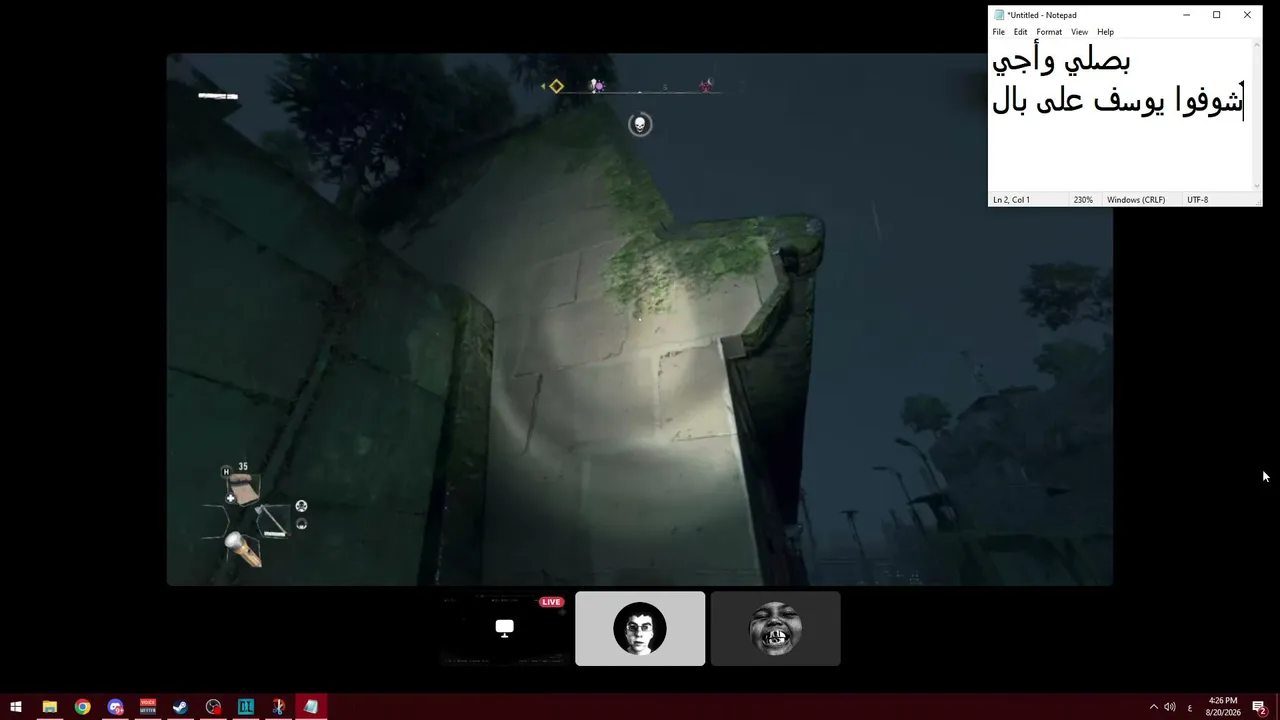Open Voicemeeter from the taskbar
Image resolution: width=1280 pixels, height=720 pixels.
click(x=148, y=707)
